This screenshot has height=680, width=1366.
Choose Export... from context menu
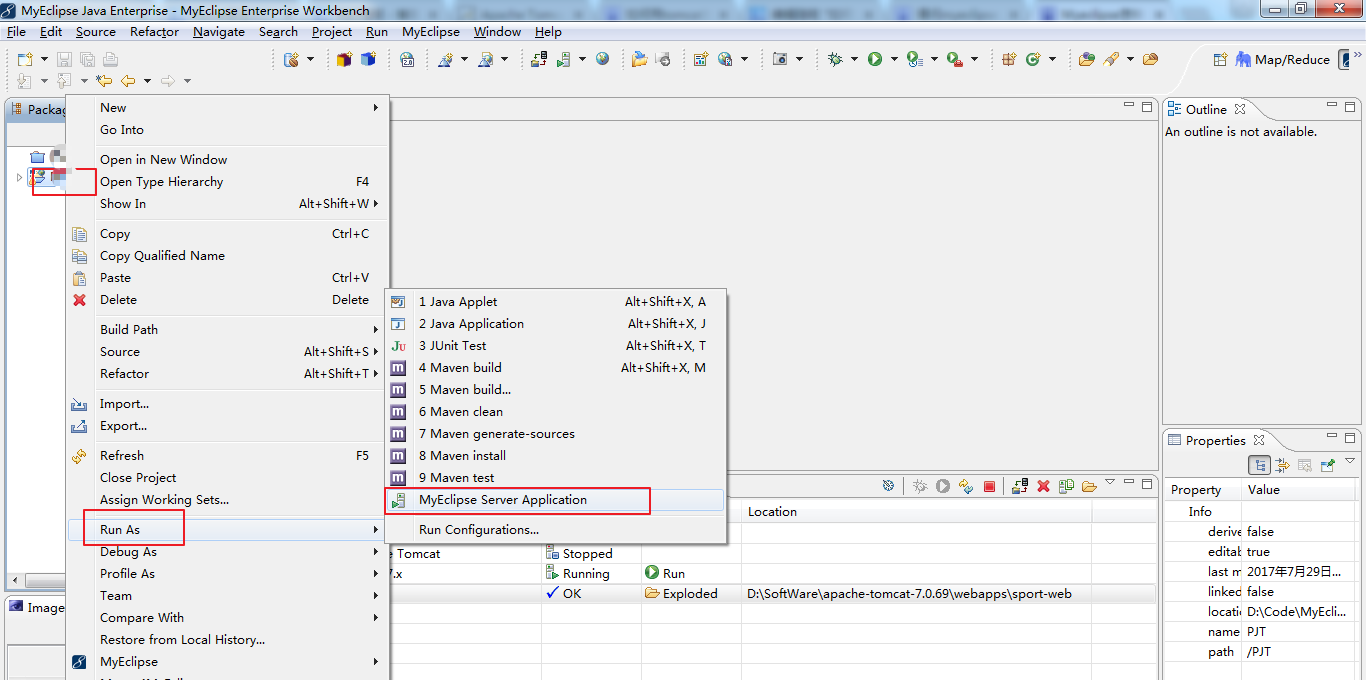pyautogui.click(x=227, y=426)
